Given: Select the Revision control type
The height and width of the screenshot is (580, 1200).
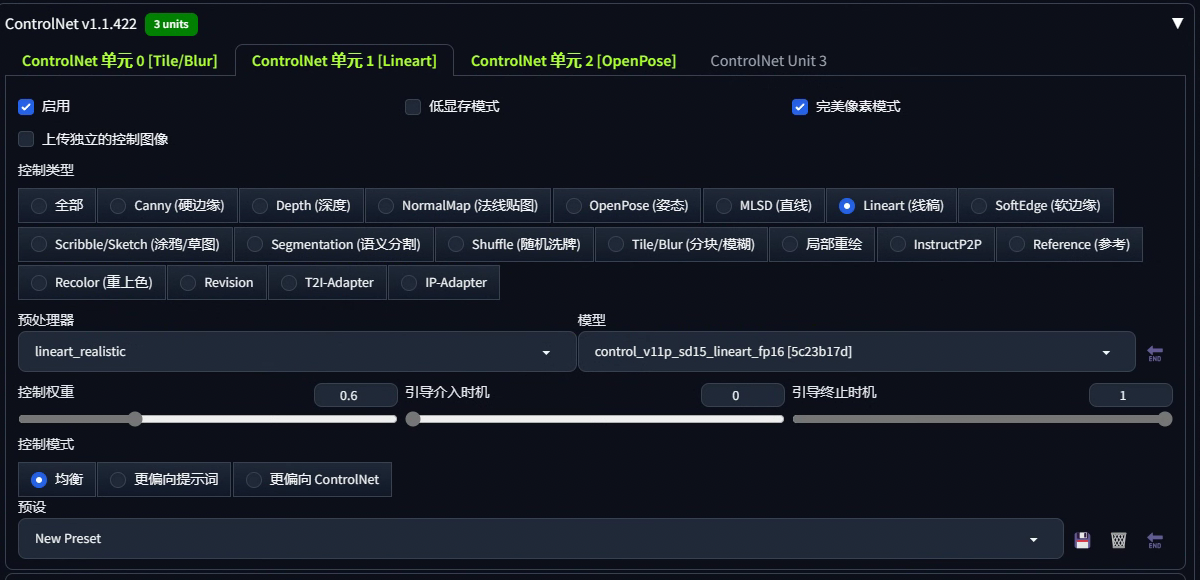Looking at the screenshot, I should [217, 283].
